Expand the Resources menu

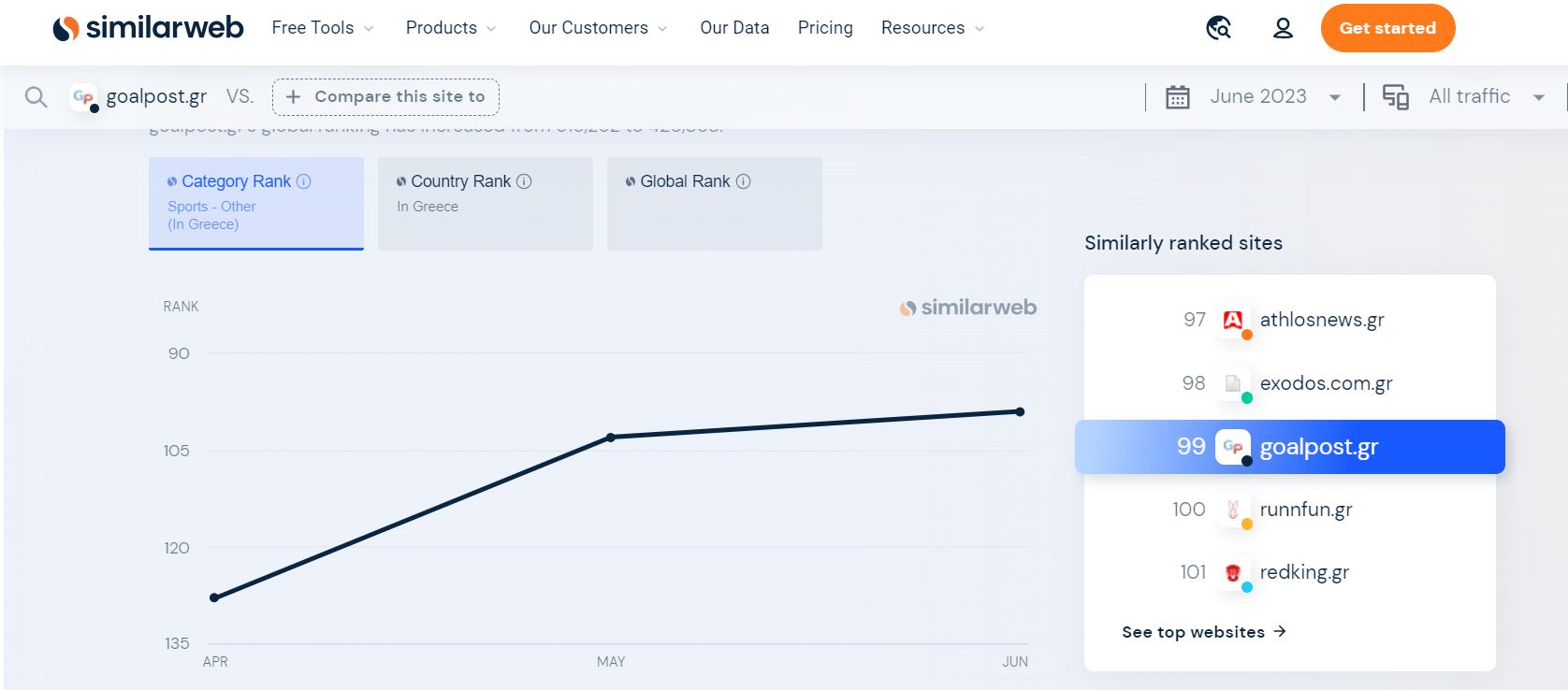click(933, 28)
